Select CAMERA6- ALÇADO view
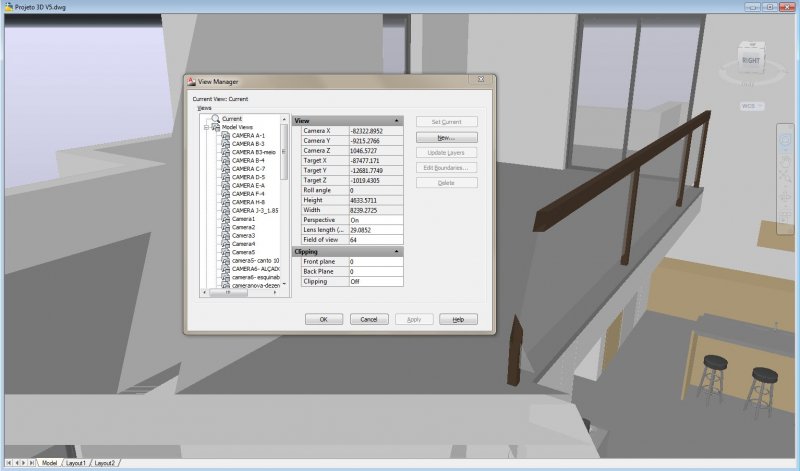Viewport: 800px width, 471px height. (256, 269)
